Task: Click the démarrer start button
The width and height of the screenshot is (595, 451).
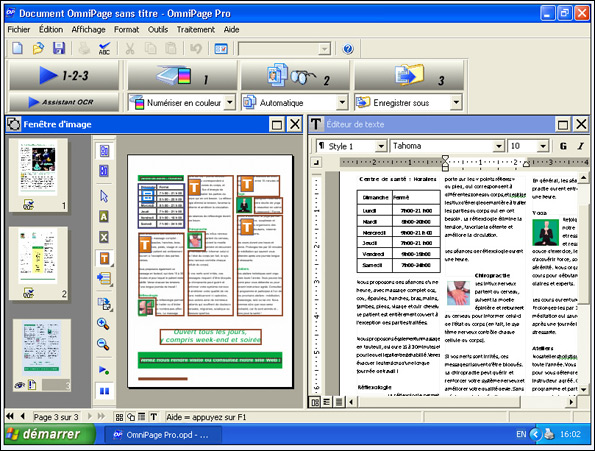Action: click(x=49, y=434)
